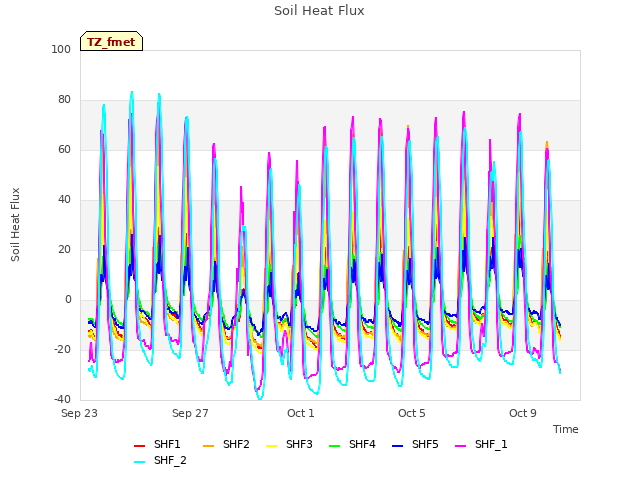This screenshot has width=640, height=480.
Task: Click the Soil Heat Flux chart title
Action: click(319, 11)
